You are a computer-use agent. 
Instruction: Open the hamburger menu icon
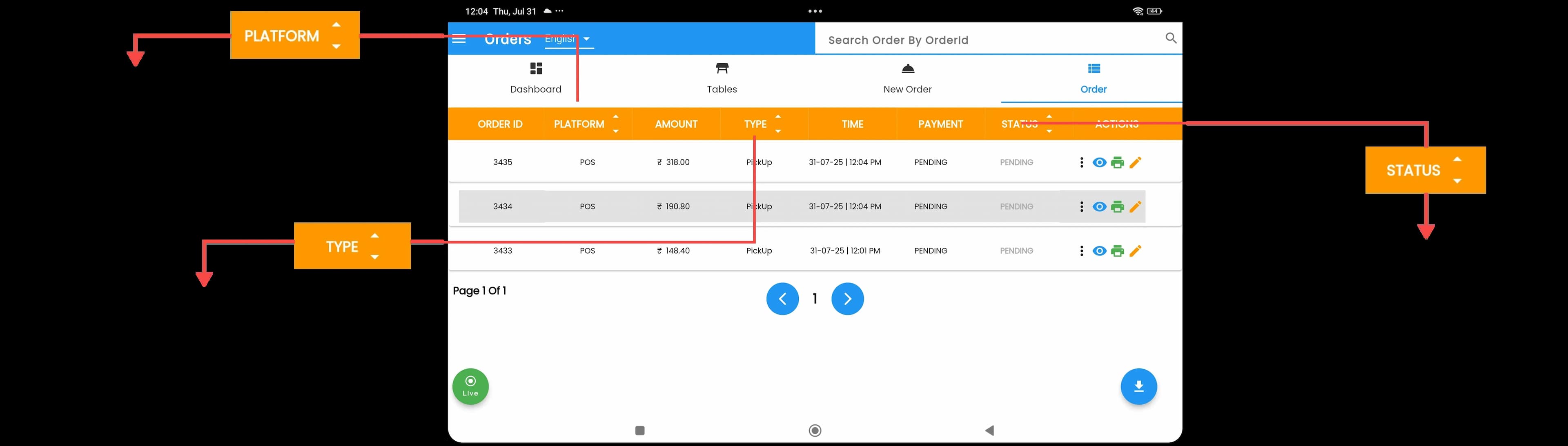(459, 39)
